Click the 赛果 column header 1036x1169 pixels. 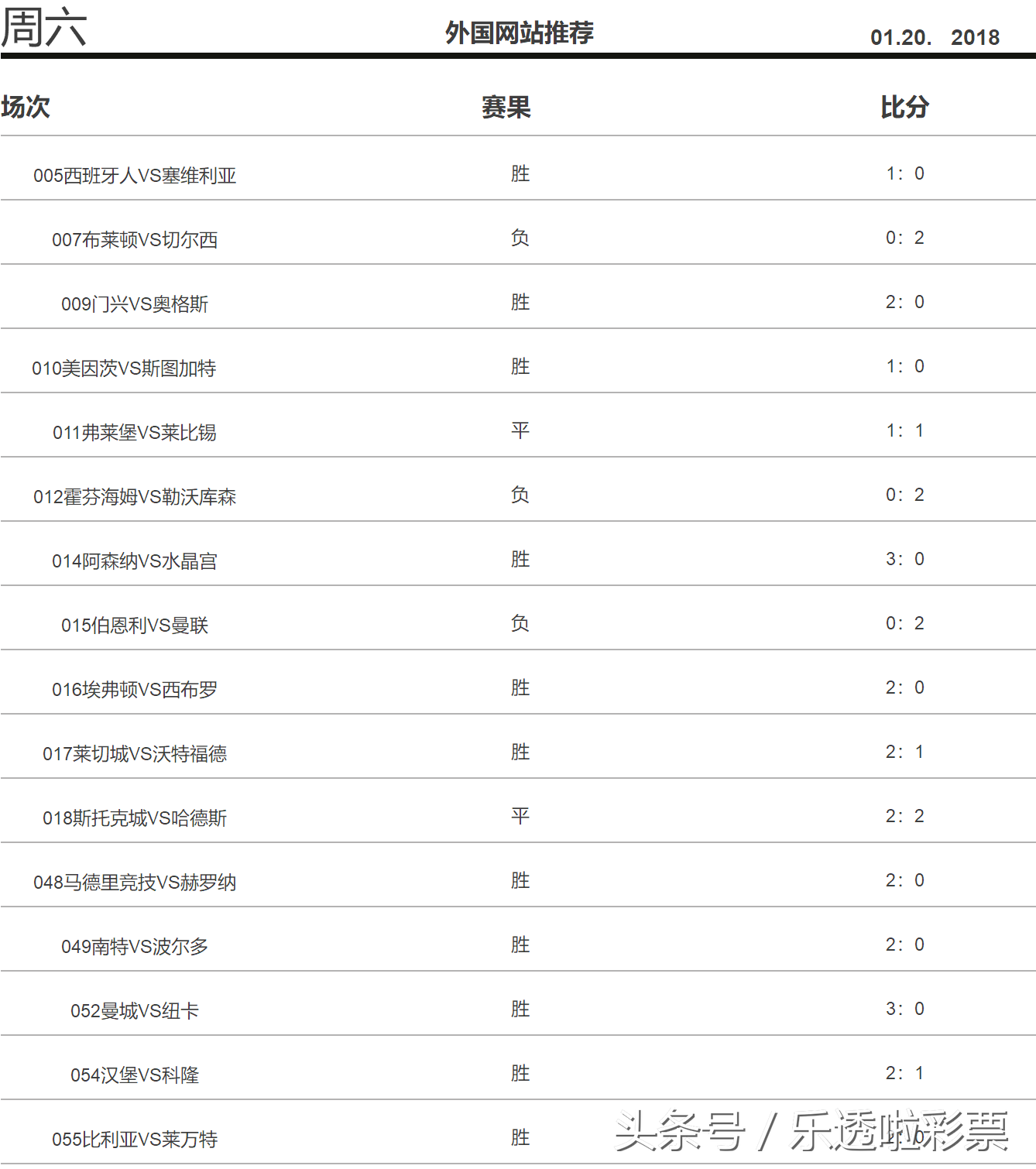(506, 107)
